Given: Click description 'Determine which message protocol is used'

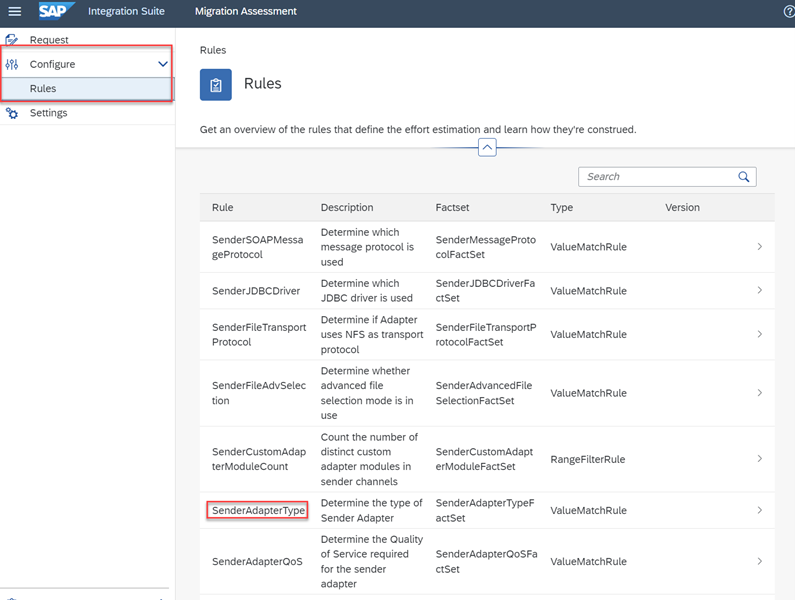Looking at the screenshot, I should (x=367, y=247).
